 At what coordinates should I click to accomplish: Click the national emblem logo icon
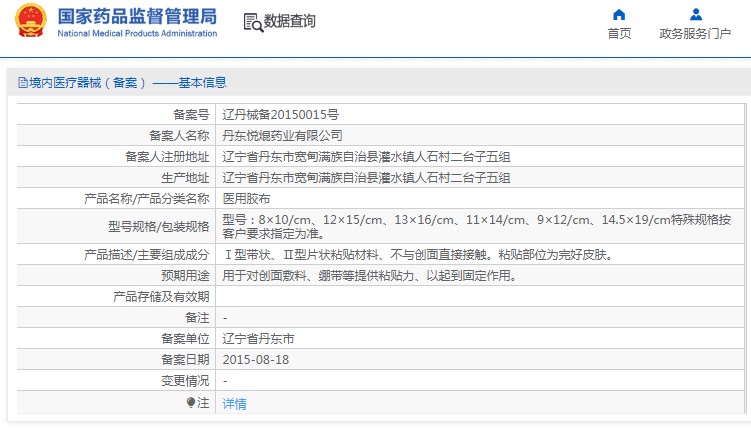31,21
